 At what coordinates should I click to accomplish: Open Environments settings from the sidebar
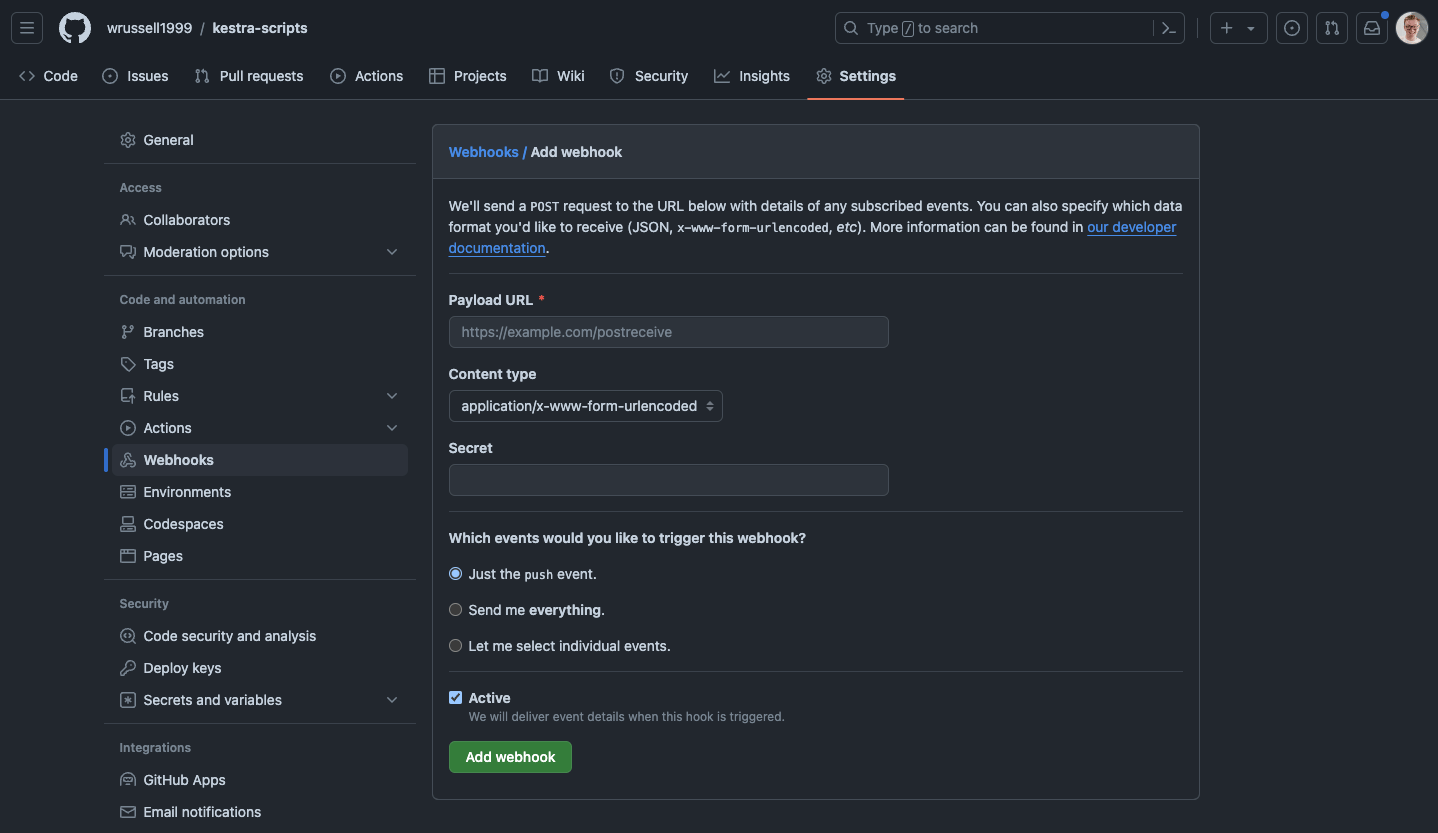point(186,491)
